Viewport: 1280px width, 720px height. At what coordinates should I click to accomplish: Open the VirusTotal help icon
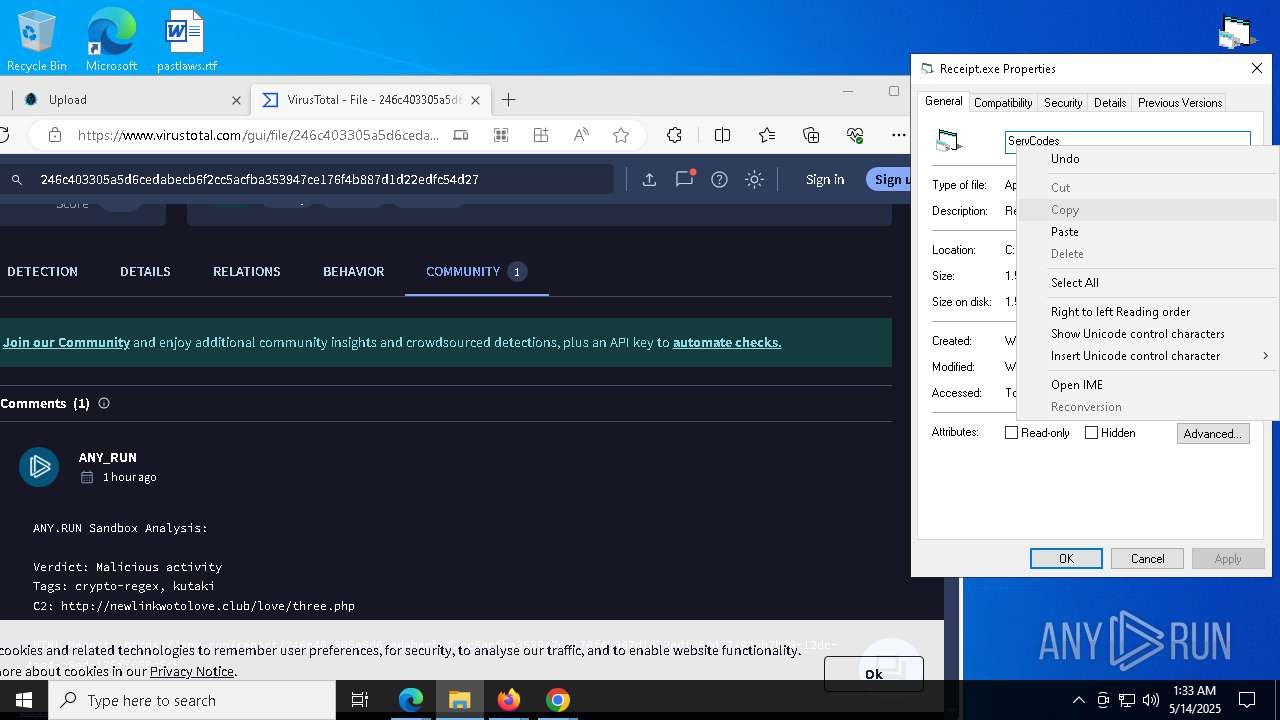click(x=719, y=179)
